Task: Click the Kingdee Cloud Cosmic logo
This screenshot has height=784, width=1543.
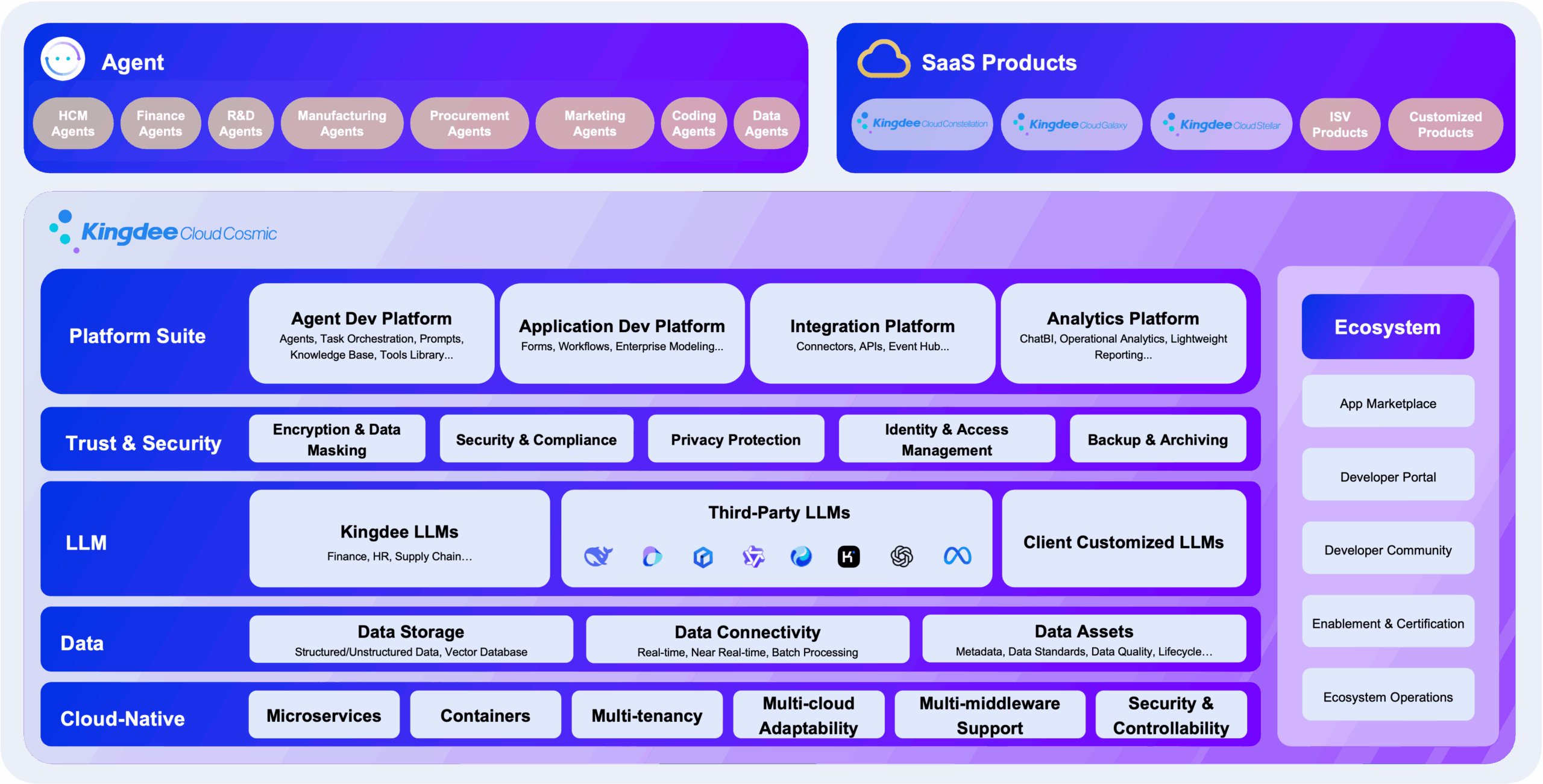Action: 164,232
